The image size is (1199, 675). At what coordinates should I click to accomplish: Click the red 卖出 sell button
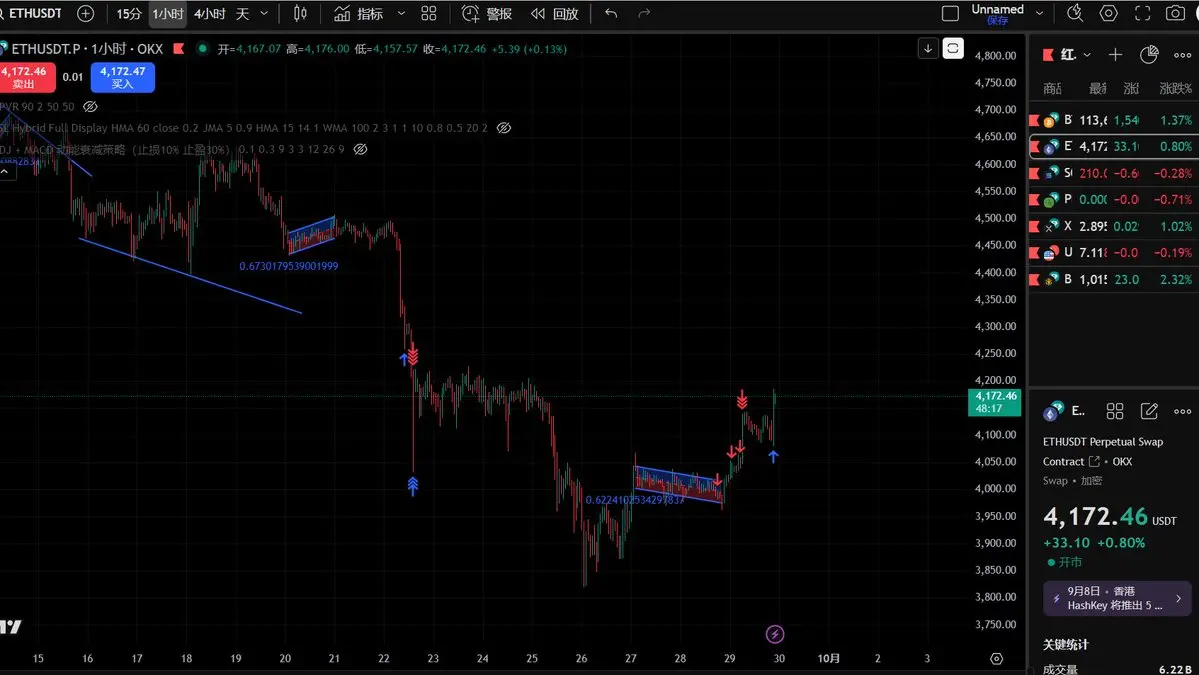point(27,77)
